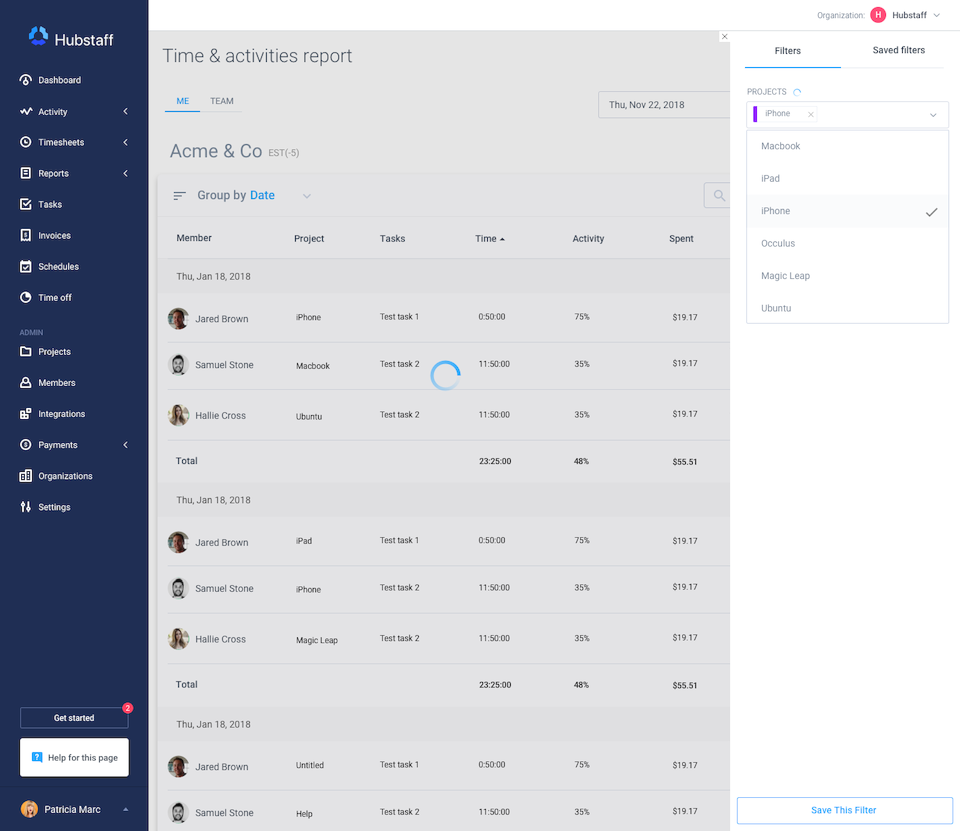The height and width of the screenshot is (831, 960).
Task: Click the Project column header
Action: click(309, 239)
